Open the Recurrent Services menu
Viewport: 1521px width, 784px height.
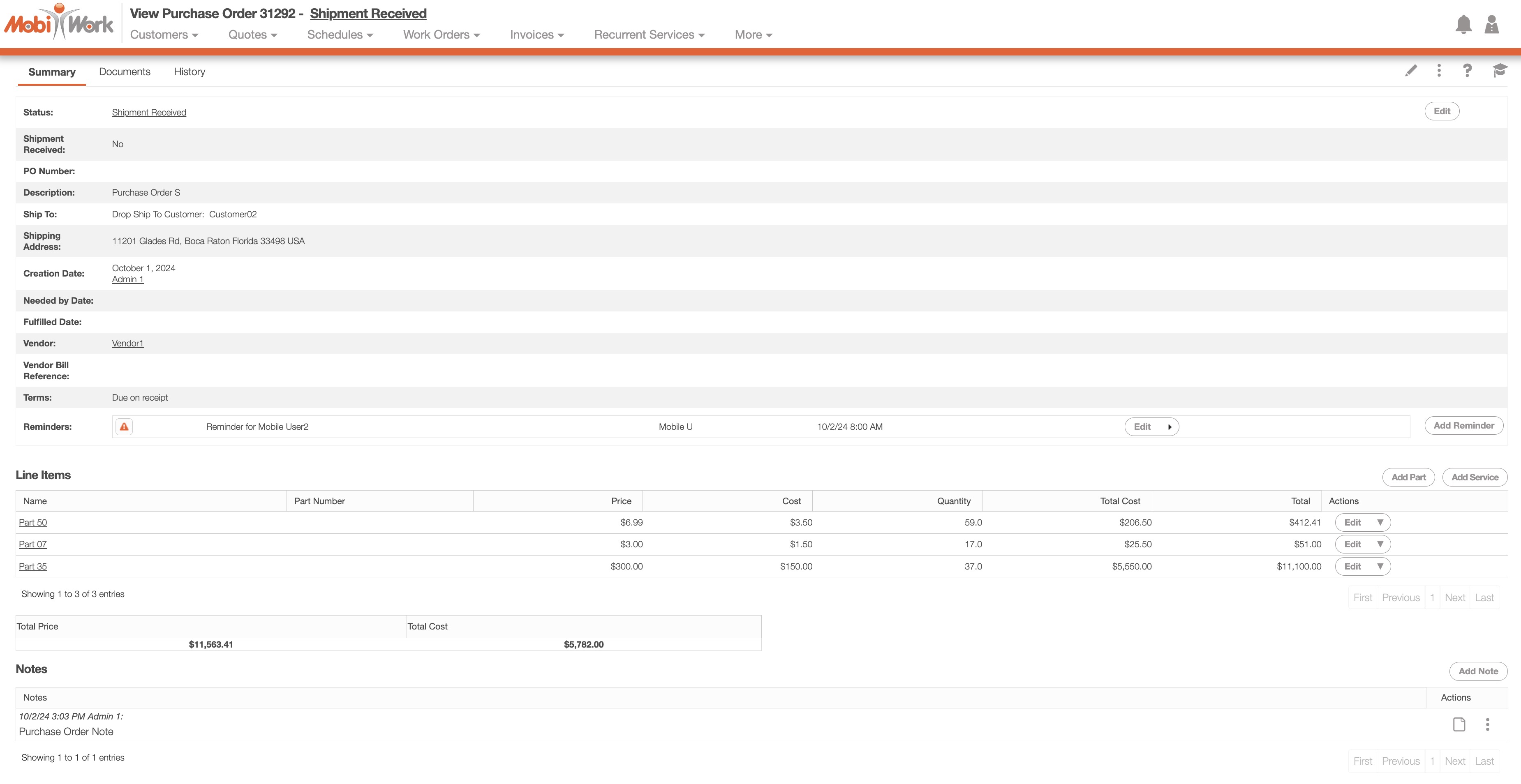point(649,35)
